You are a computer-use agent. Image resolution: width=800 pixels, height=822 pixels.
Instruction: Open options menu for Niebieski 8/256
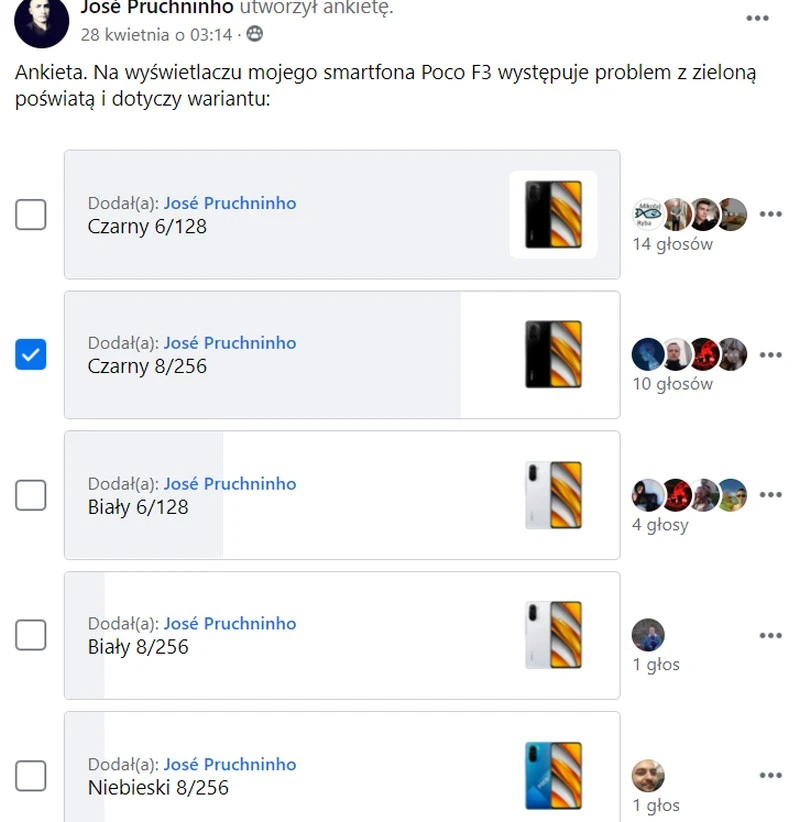(x=770, y=776)
